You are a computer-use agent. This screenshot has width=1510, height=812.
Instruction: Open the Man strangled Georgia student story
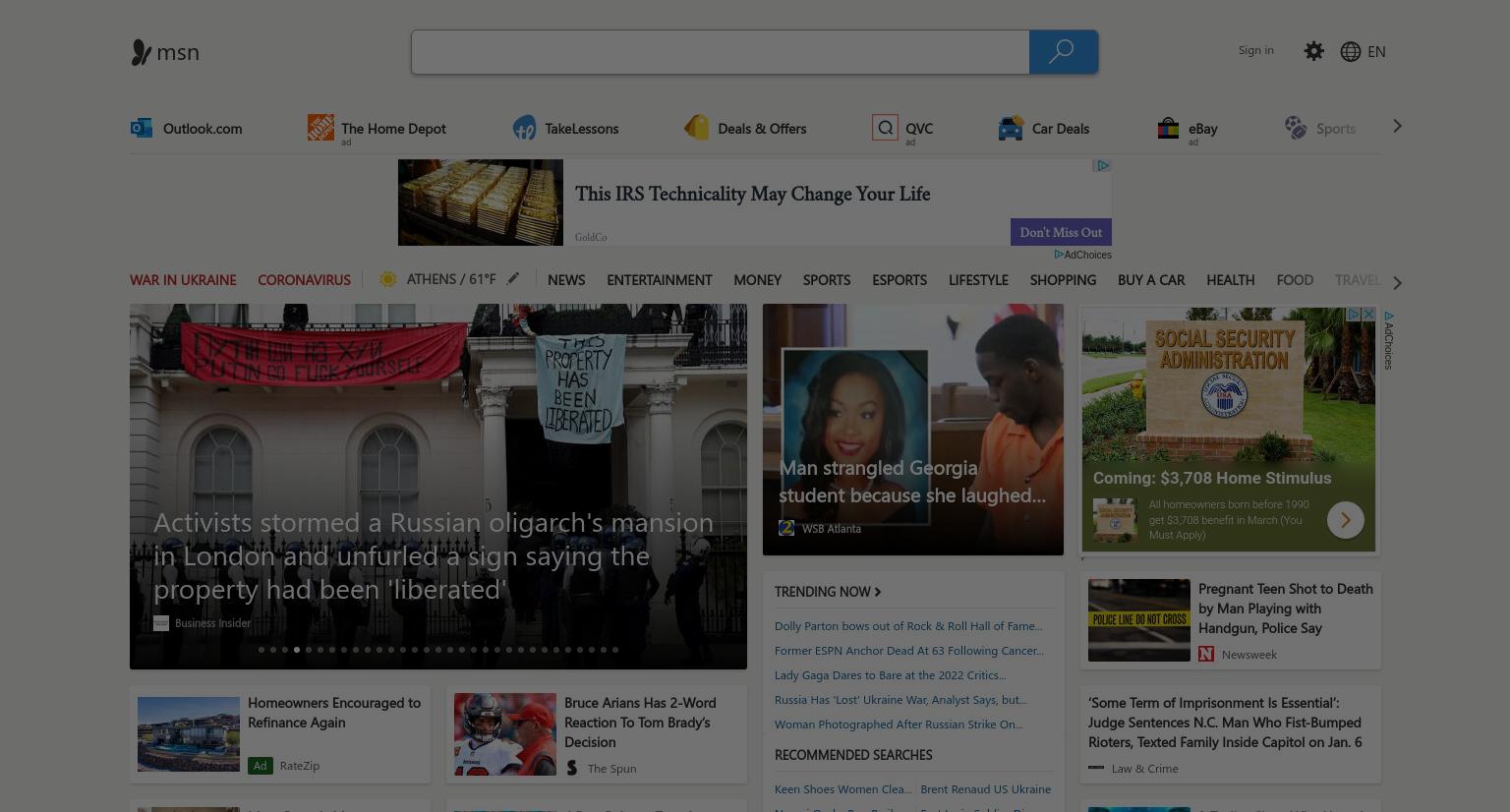[x=913, y=430]
